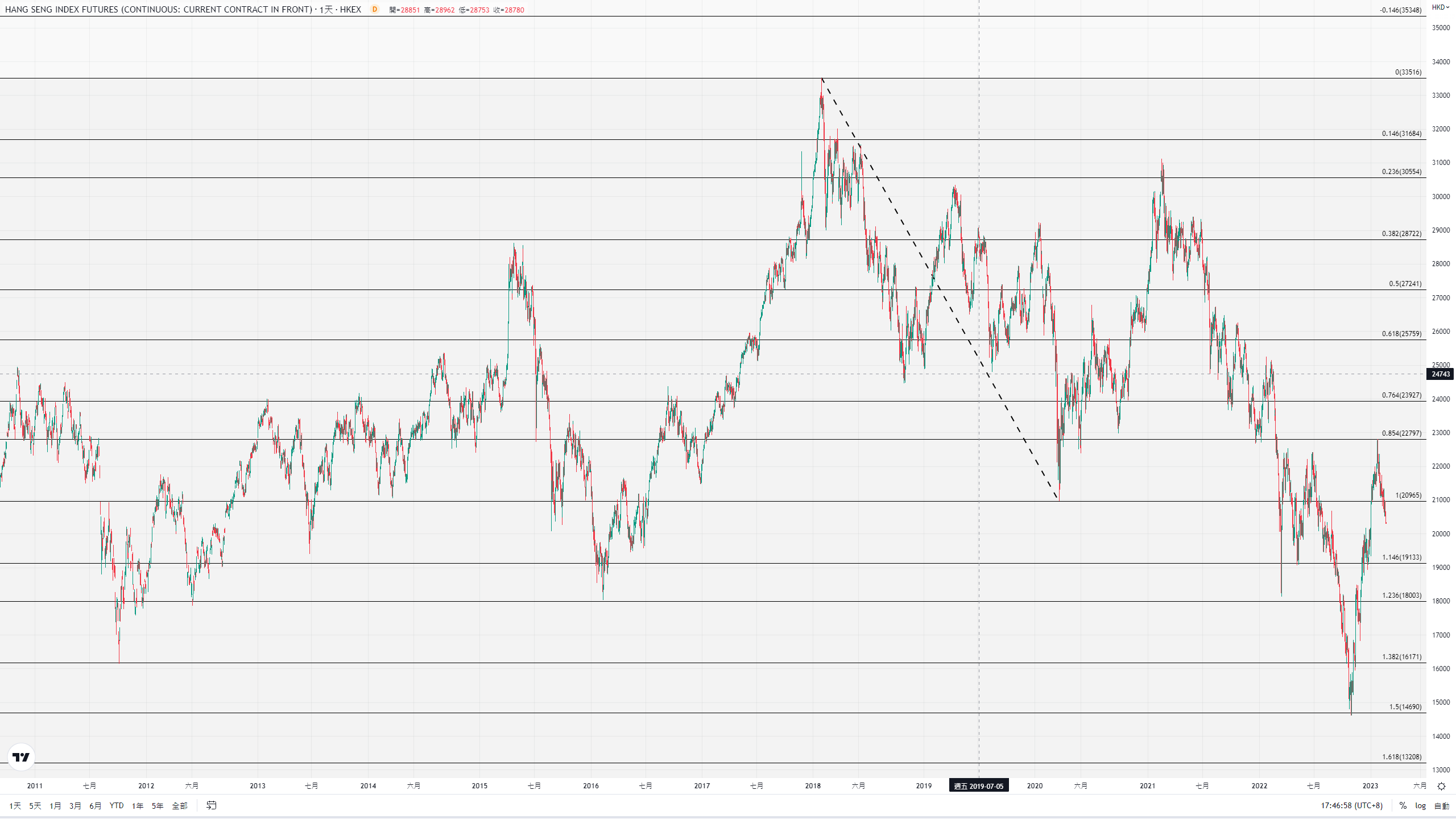1456x819 pixels.
Task: Click the 2019-07-05 date marker
Action: [978, 786]
